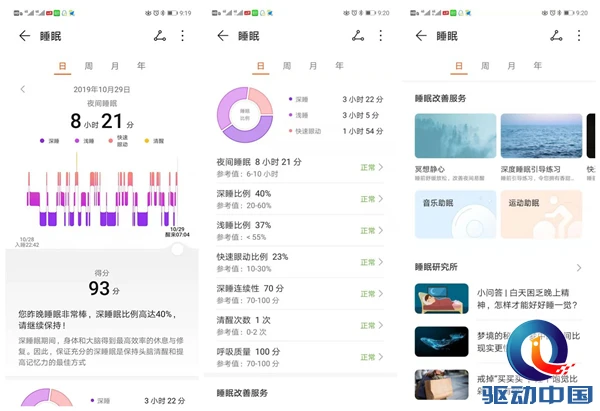Tap the circular handle below sleep chart
Viewport: 600px width, 411px height.
pyautogui.click(x=177, y=249)
